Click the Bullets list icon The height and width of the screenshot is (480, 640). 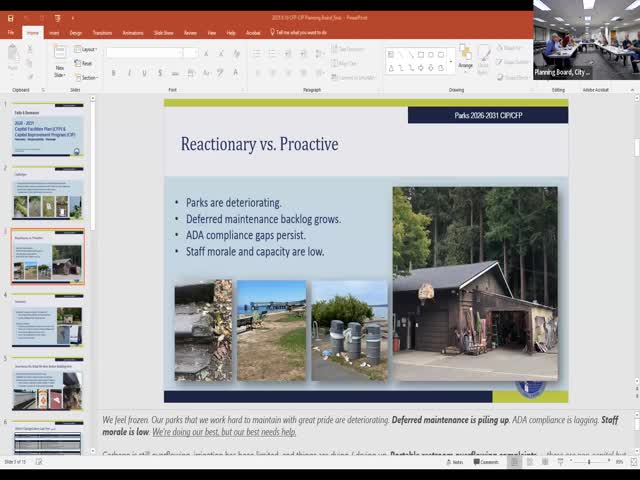pyautogui.click(x=257, y=53)
